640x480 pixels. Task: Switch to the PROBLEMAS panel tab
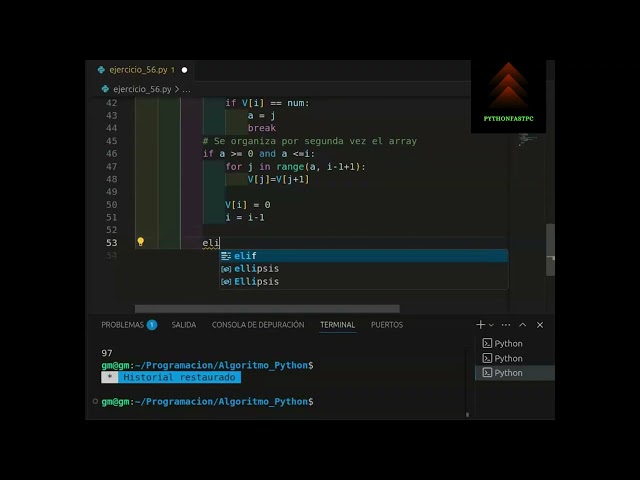pyautogui.click(x=122, y=325)
